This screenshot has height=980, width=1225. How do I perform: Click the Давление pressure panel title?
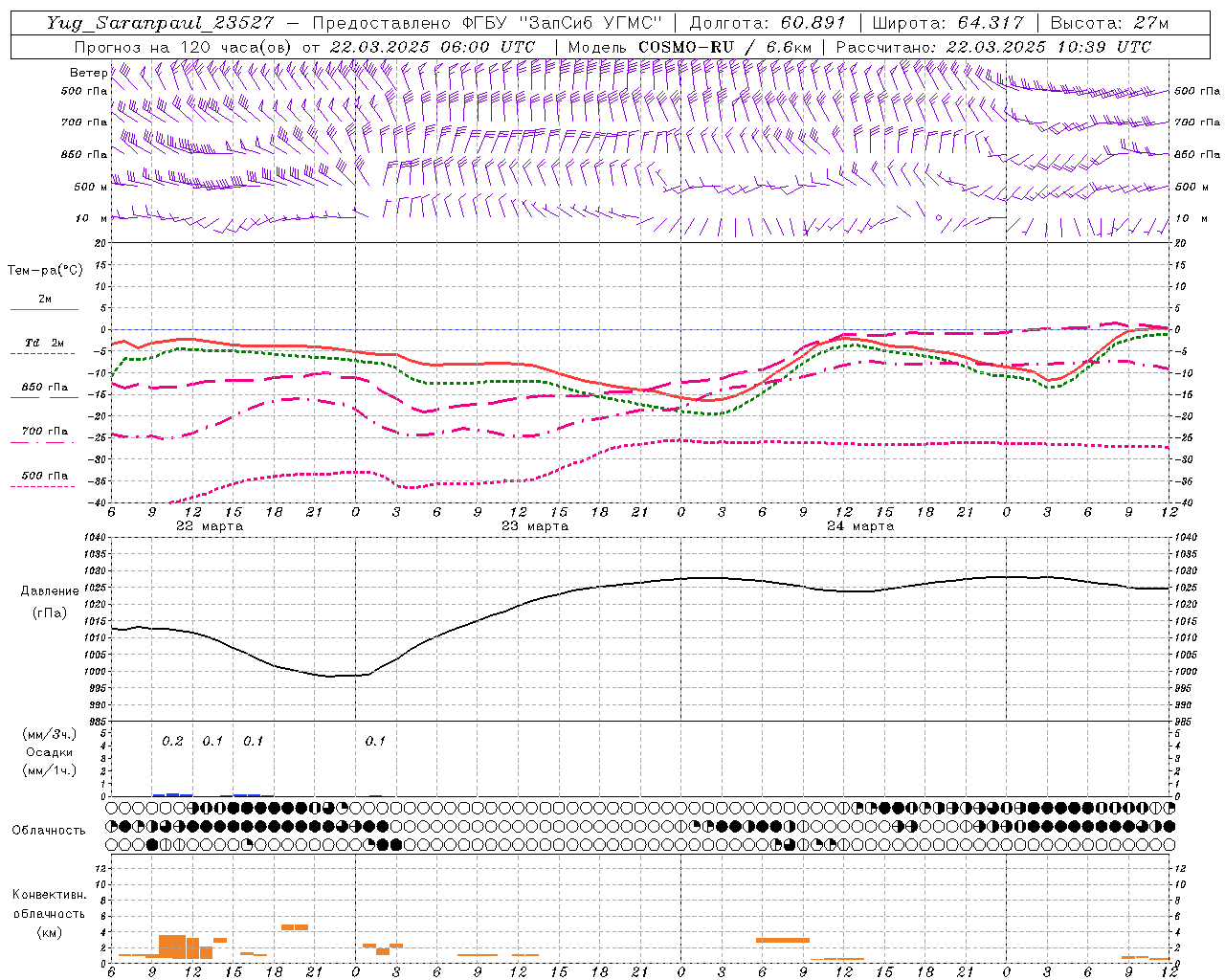(x=50, y=591)
